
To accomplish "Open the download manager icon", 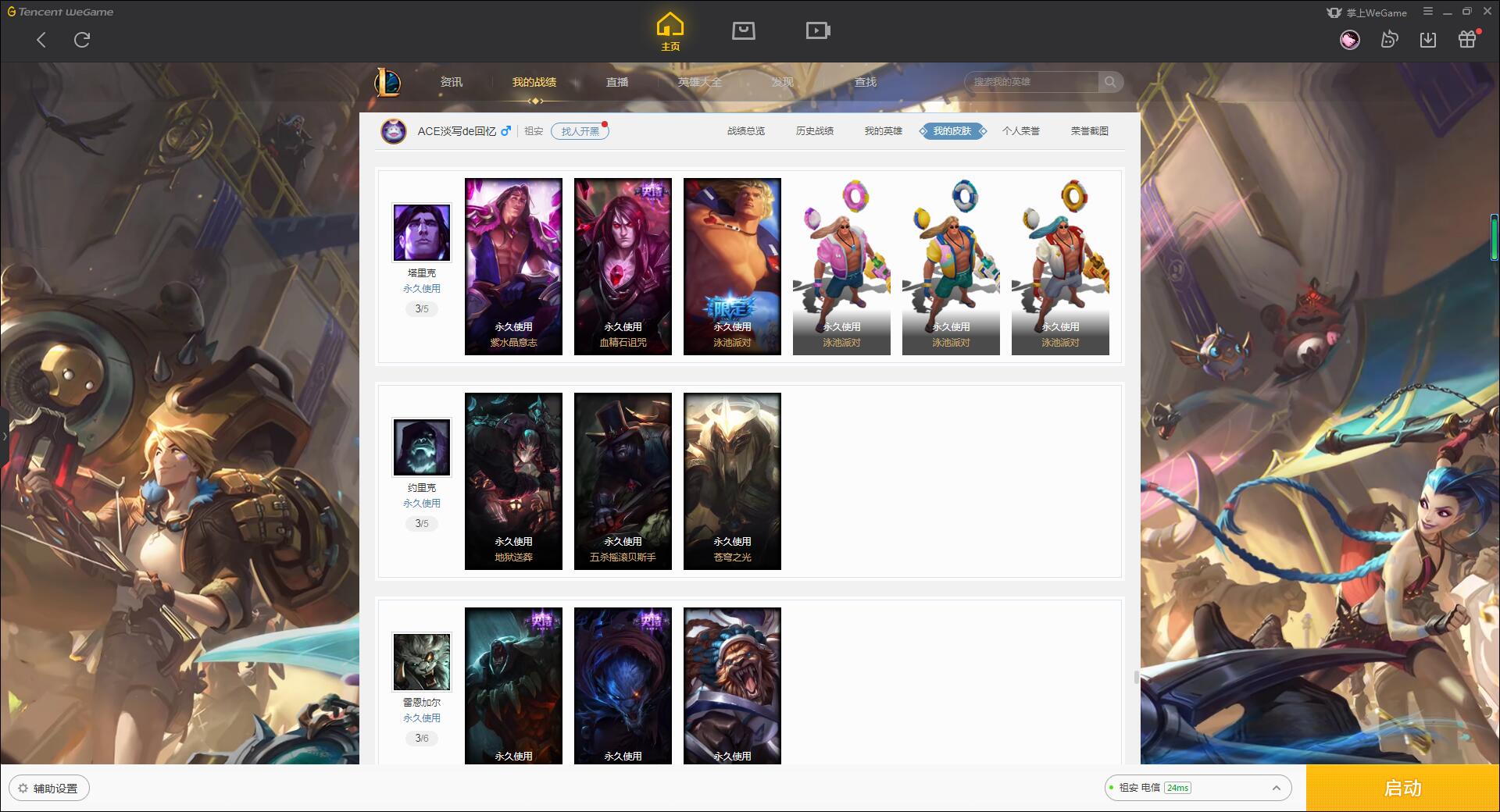I will point(1428,40).
